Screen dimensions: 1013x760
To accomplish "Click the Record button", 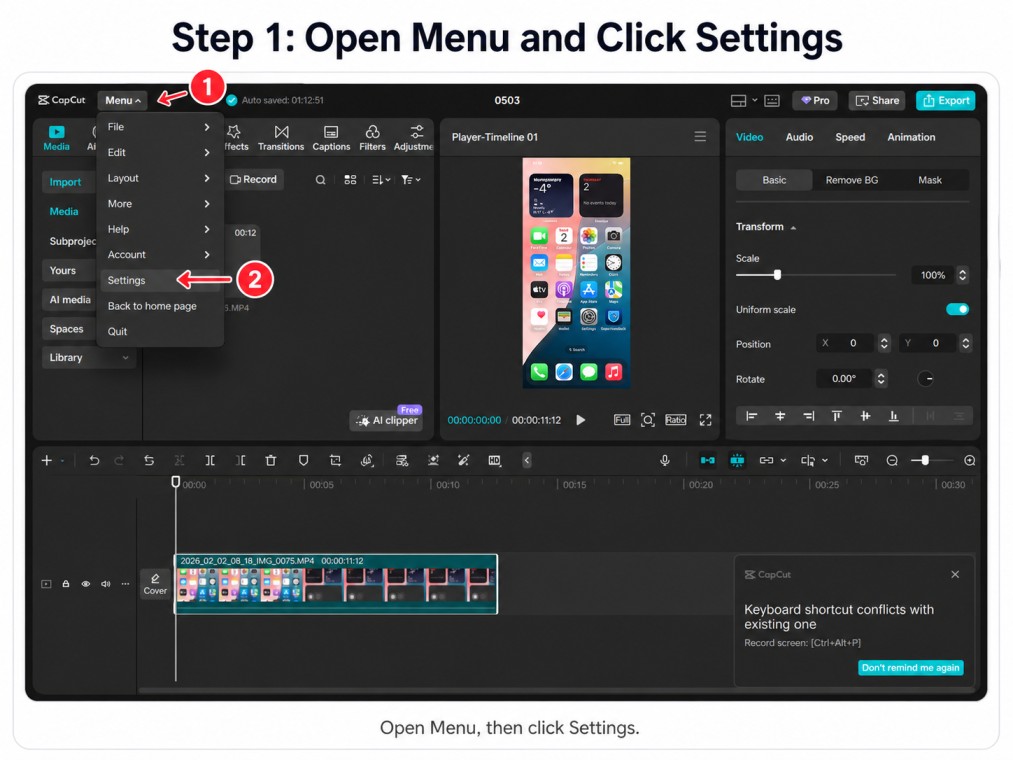I will pos(253,180).
